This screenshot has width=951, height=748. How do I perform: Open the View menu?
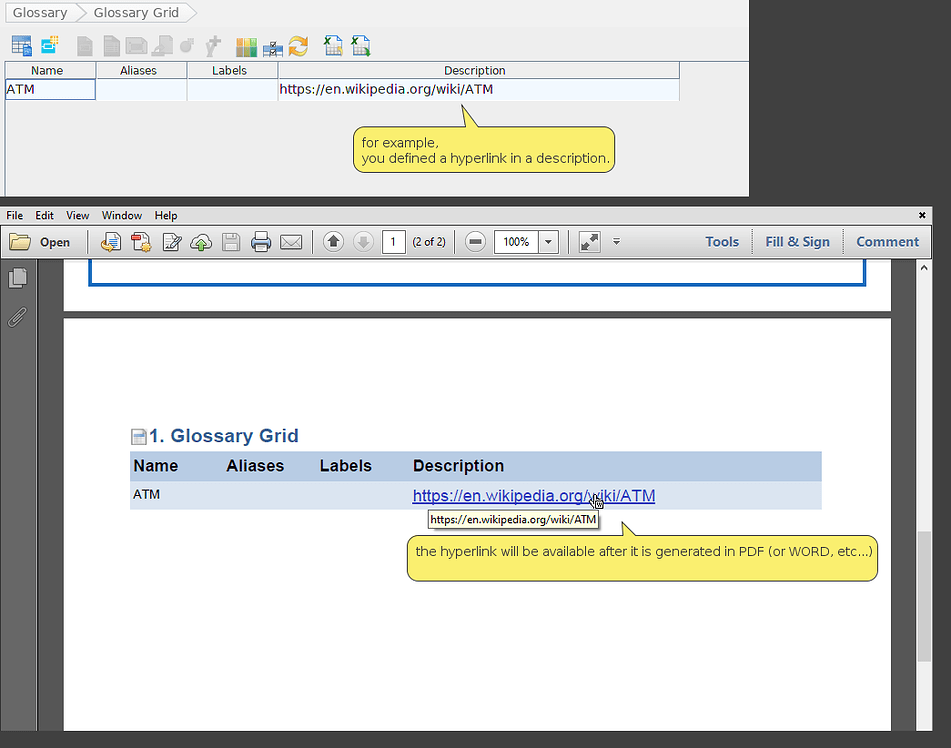pyautogui.click(x=77, y=215)
